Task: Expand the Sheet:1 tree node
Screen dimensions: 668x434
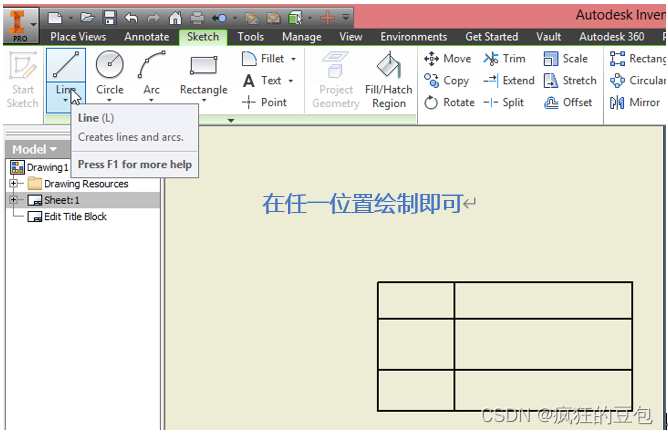Action: point(14,200)
